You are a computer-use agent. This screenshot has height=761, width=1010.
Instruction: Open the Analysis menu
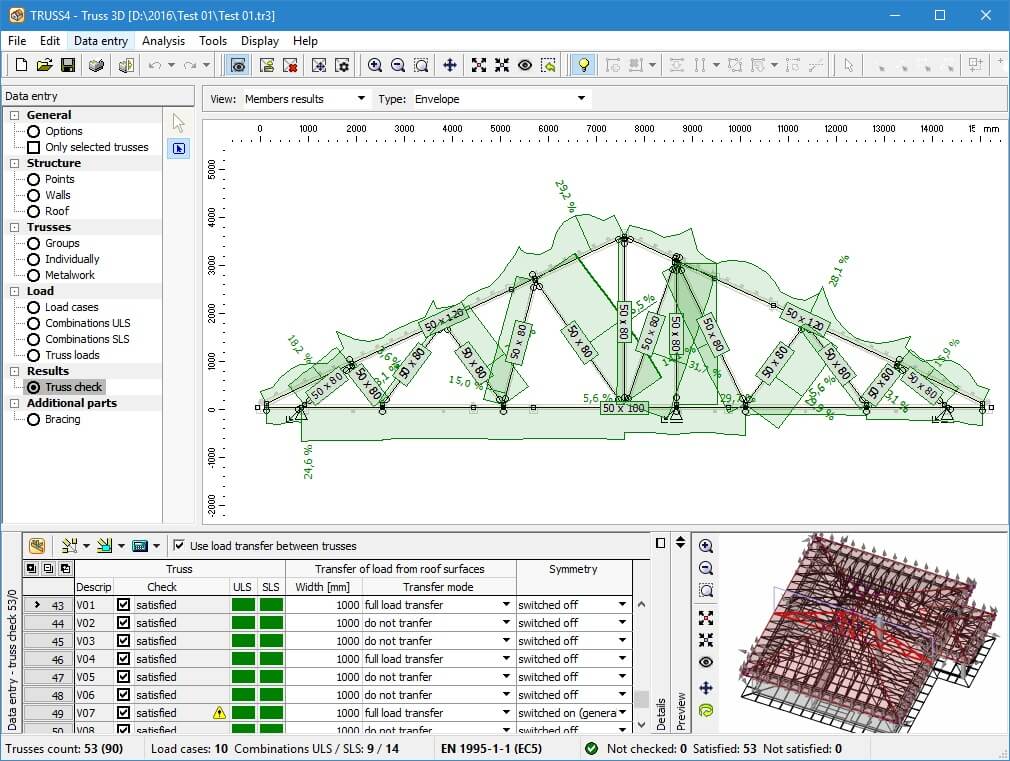click(163, 41)
